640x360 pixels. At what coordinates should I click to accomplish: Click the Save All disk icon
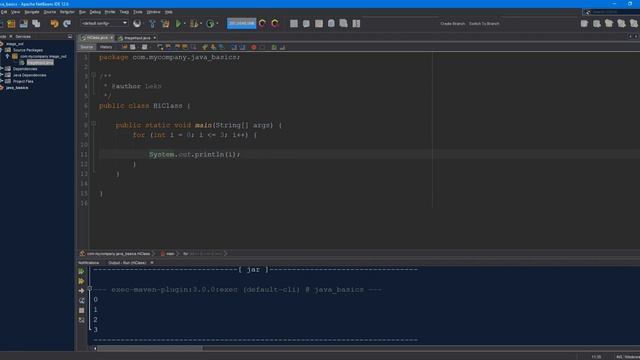(24, 24)
